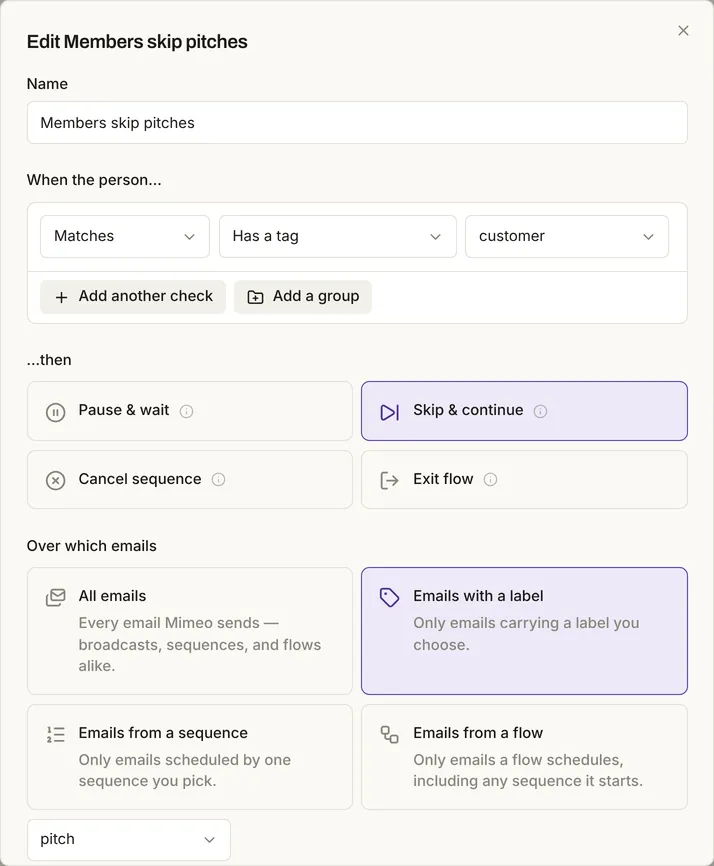This screenshot has height=866, width=714.
Task: Select the Exit flow option
Action: [x=524, y=479]
